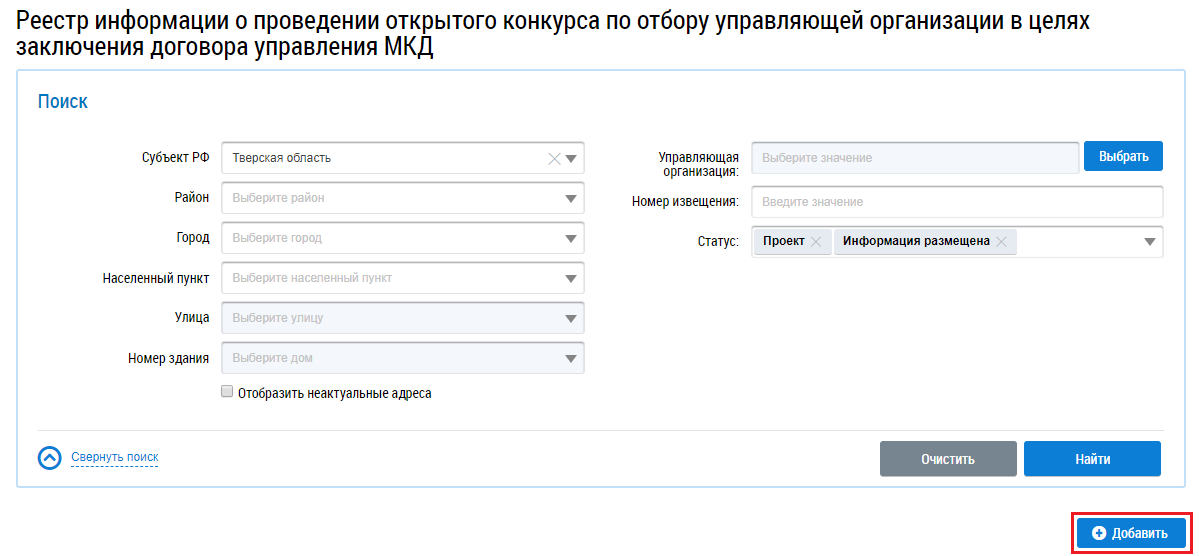Click the Управляющая организация field

coord(914,158)
